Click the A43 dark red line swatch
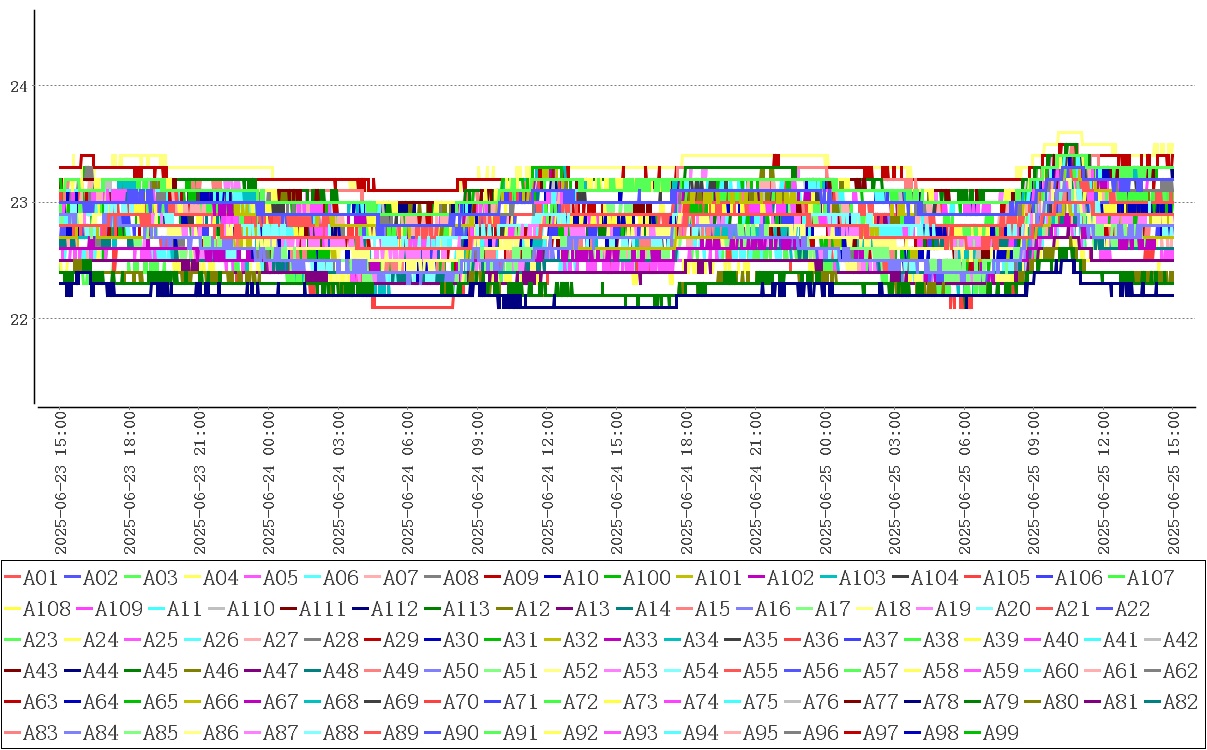 [12, 671]
